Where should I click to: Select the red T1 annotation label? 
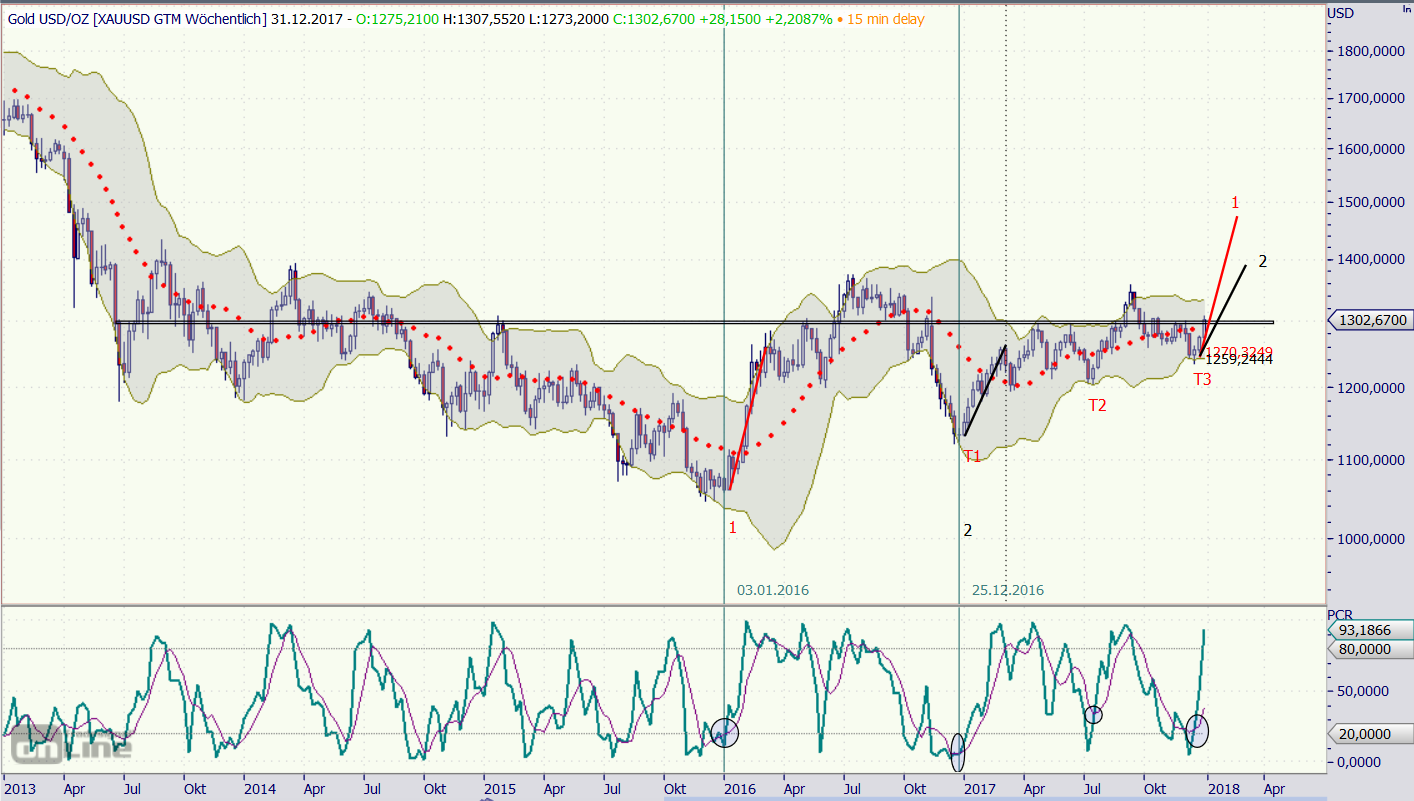click(x=972, y=456)
